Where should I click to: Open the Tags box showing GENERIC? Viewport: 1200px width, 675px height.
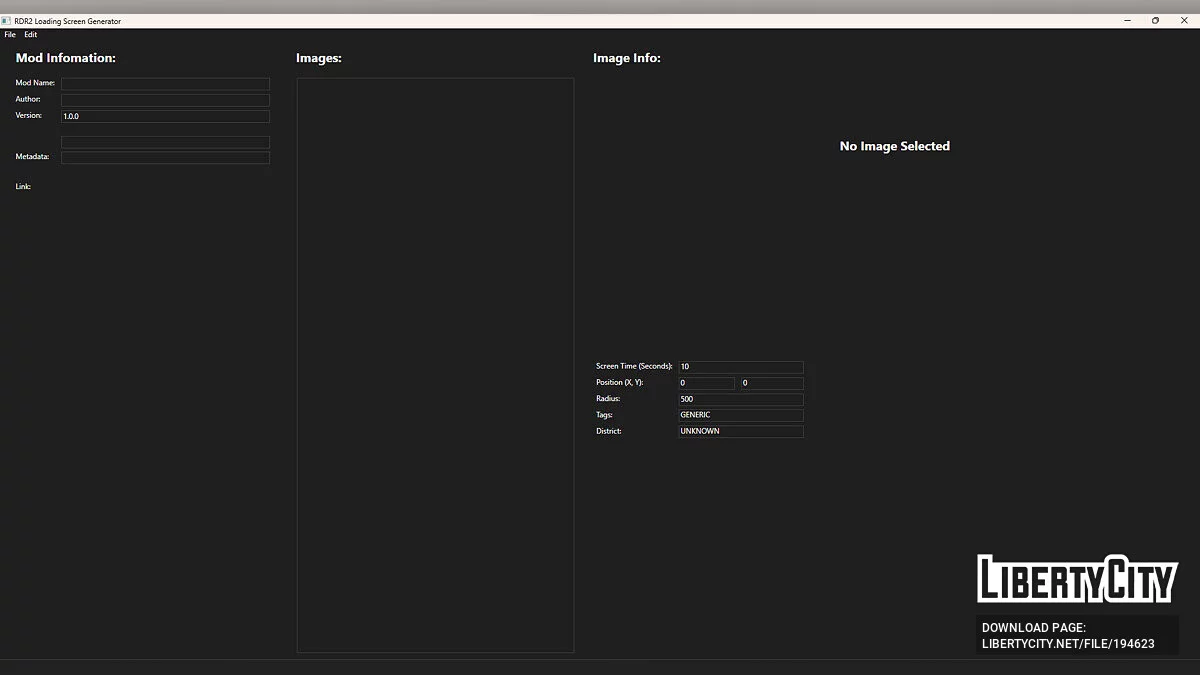click(740, 415)
